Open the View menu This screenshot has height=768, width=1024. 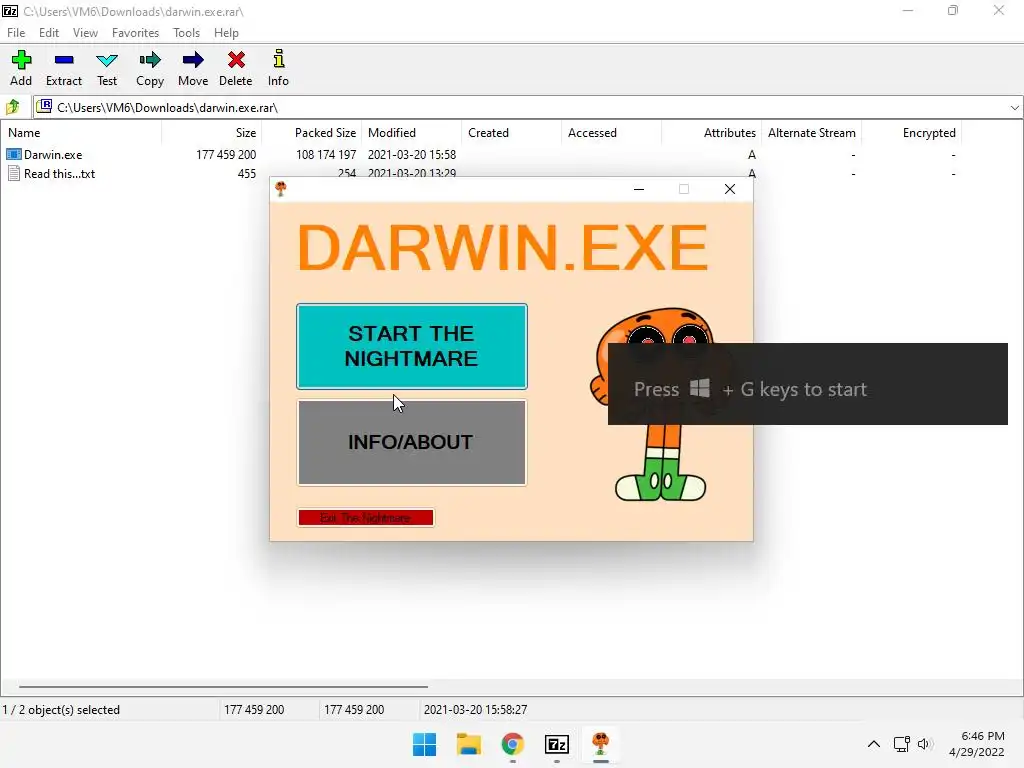click(x=85, y=33)
